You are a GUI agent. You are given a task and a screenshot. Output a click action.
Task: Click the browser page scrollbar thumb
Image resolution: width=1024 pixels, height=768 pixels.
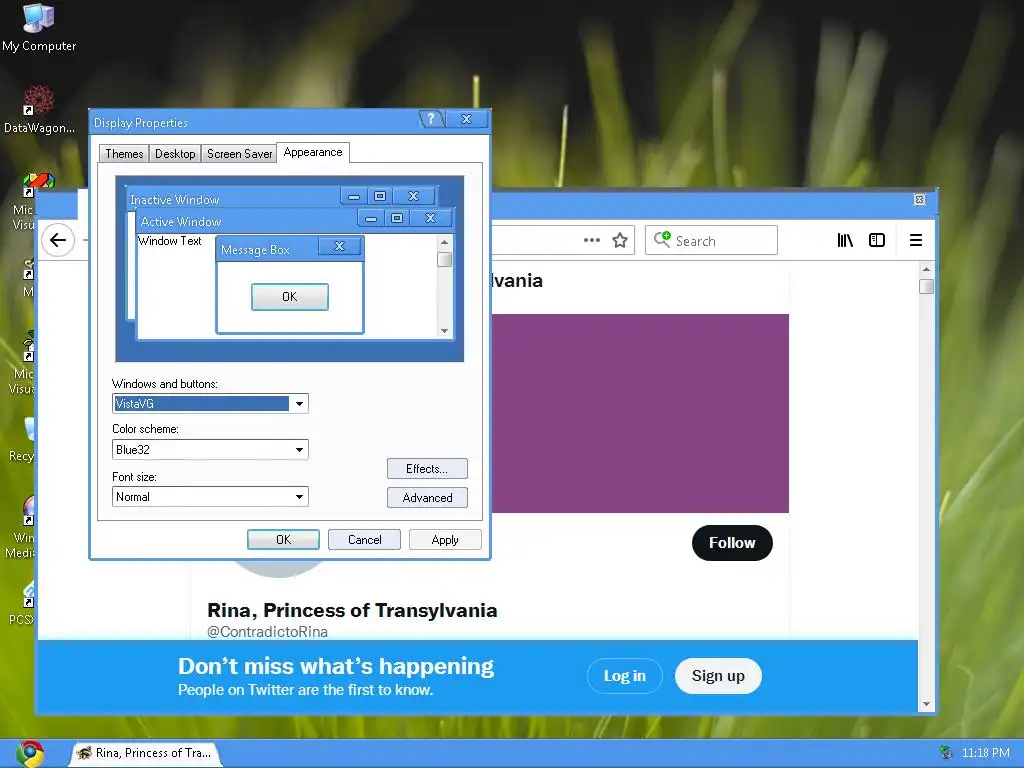click(926, 287)
